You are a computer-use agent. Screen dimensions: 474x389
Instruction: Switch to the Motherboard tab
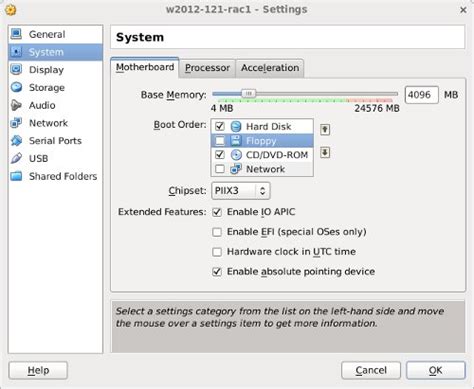coord(145,67)
